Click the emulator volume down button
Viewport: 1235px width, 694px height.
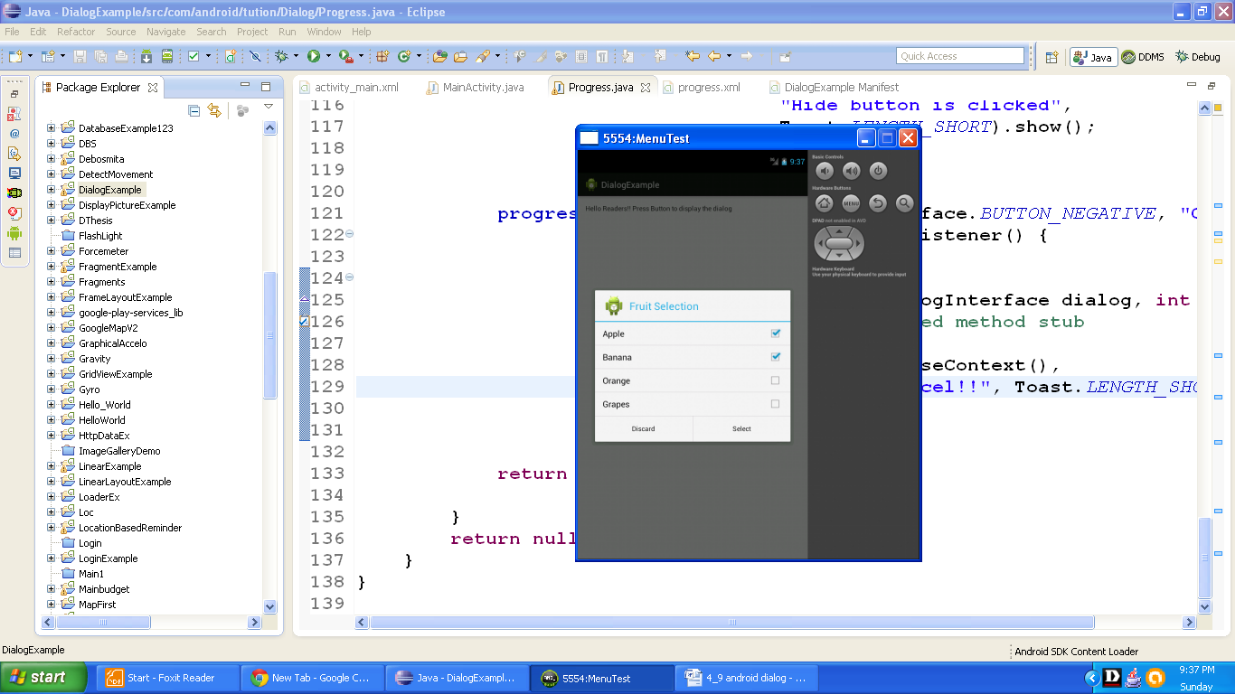coord(825,171)
